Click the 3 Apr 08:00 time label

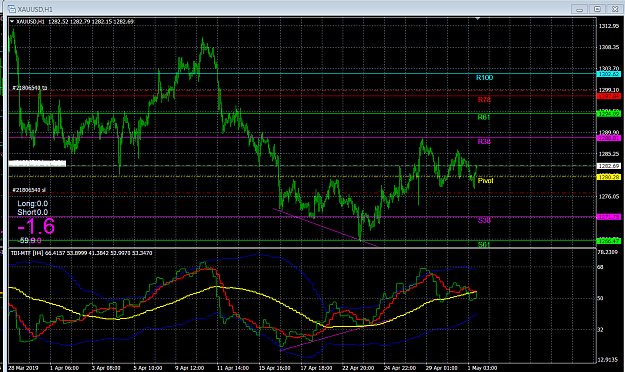[106, 368]
